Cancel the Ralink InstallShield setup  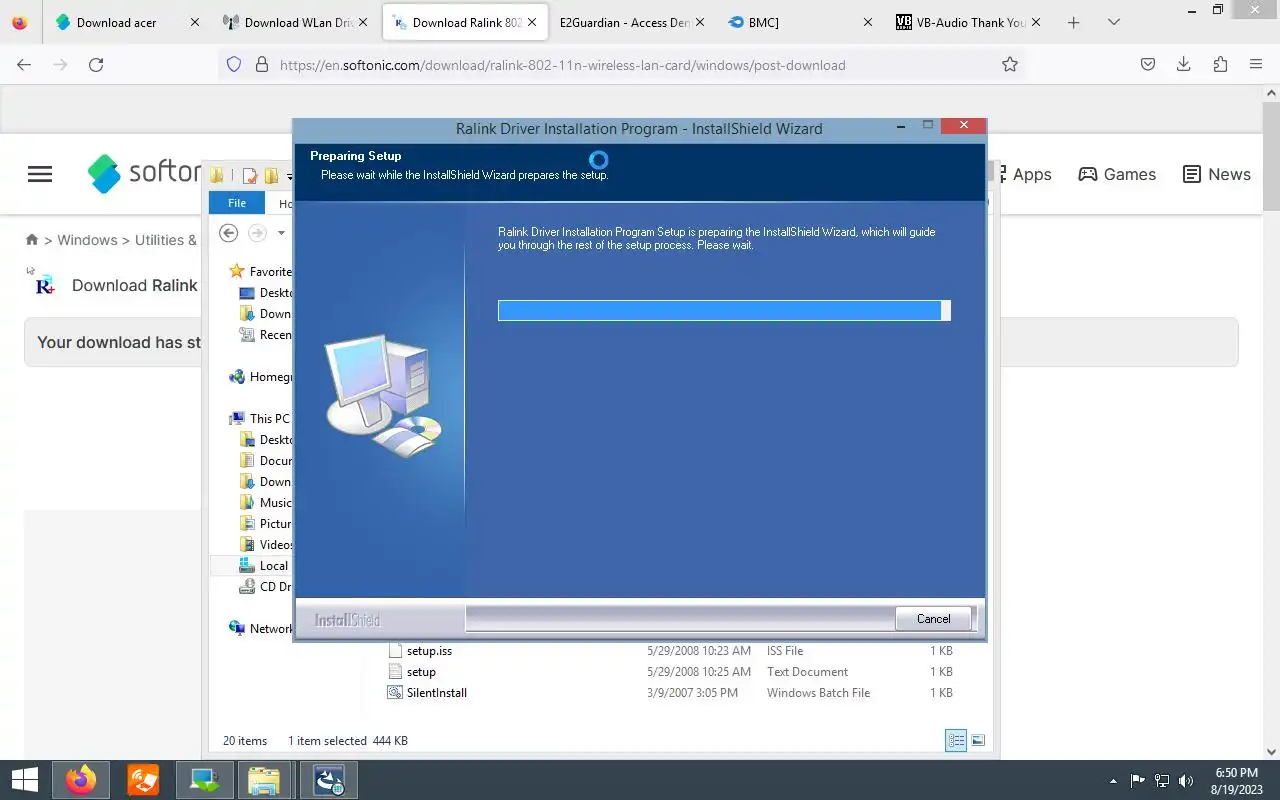tap(933, 619)
